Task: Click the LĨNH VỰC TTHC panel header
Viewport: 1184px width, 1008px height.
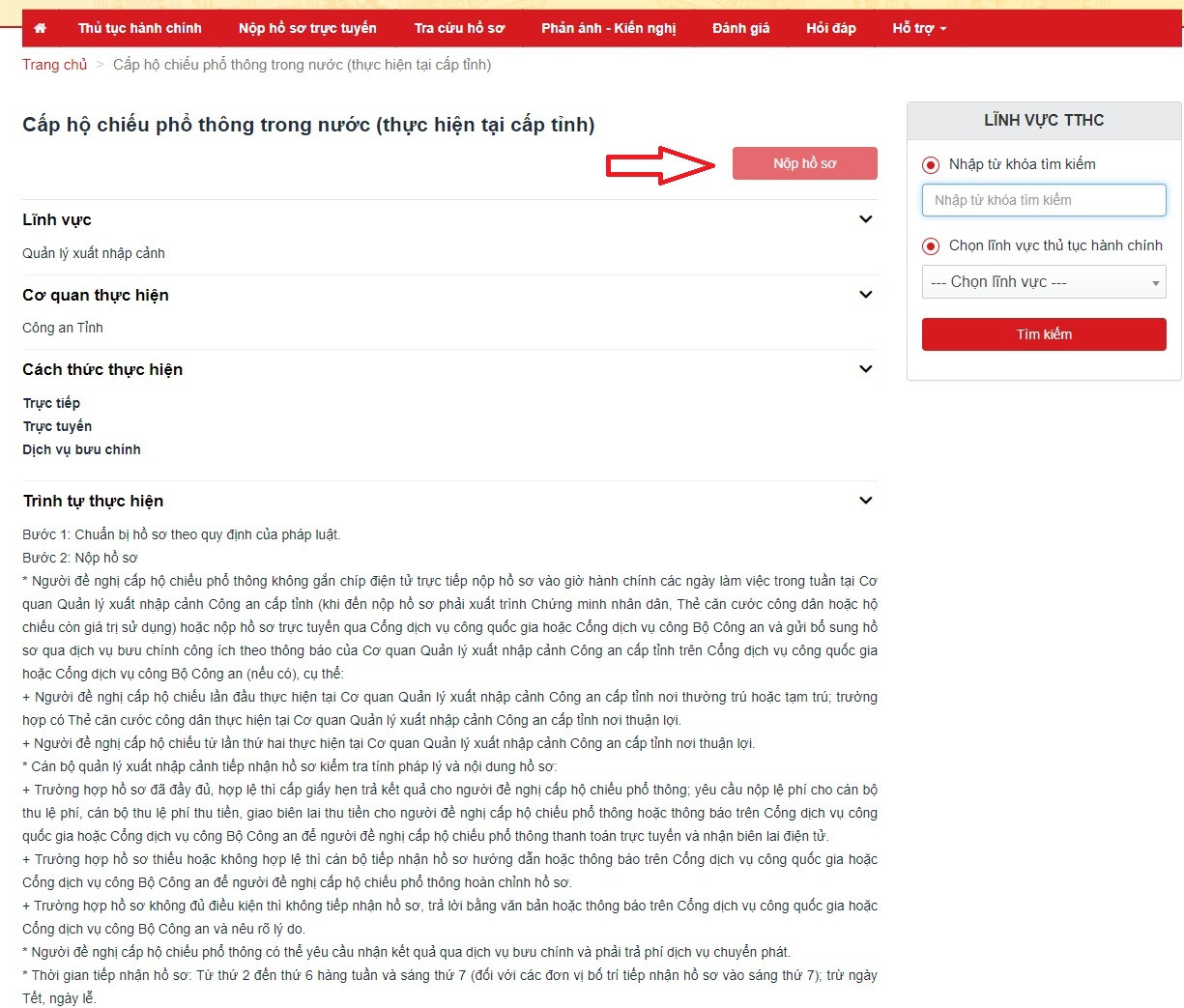Action: 1044,121
